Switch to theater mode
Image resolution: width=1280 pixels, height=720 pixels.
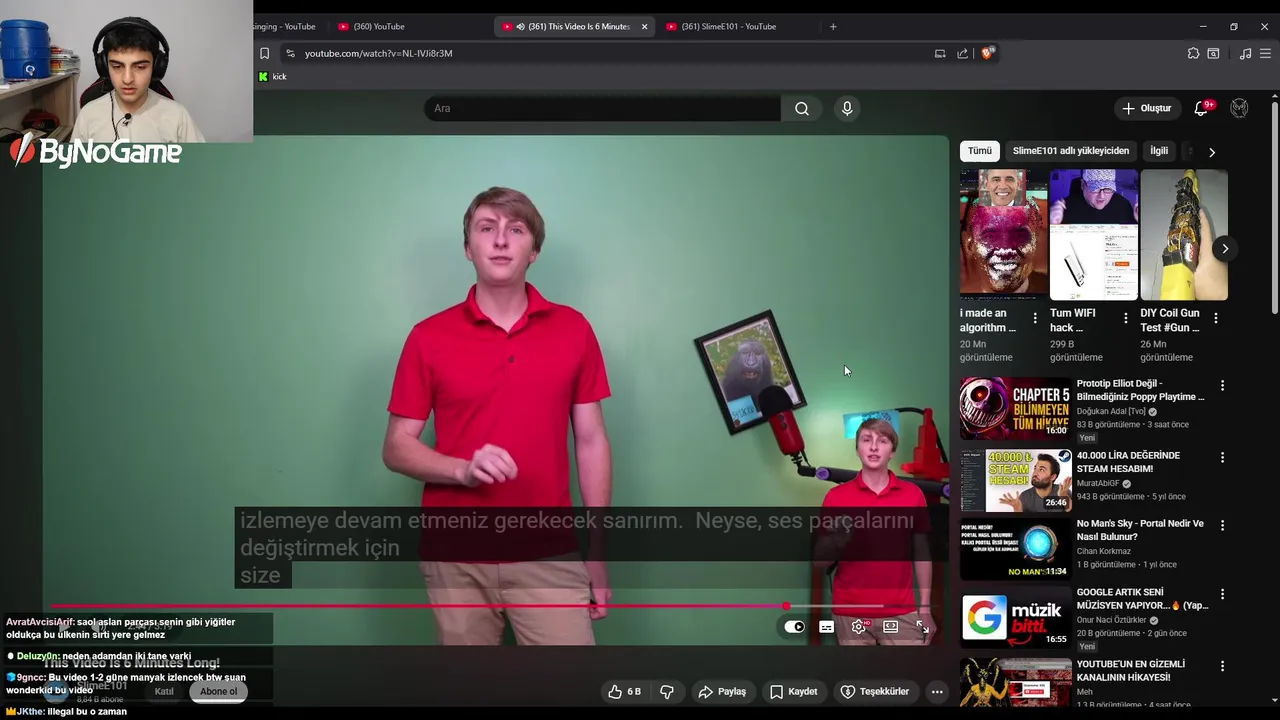(x=890, y=627)
